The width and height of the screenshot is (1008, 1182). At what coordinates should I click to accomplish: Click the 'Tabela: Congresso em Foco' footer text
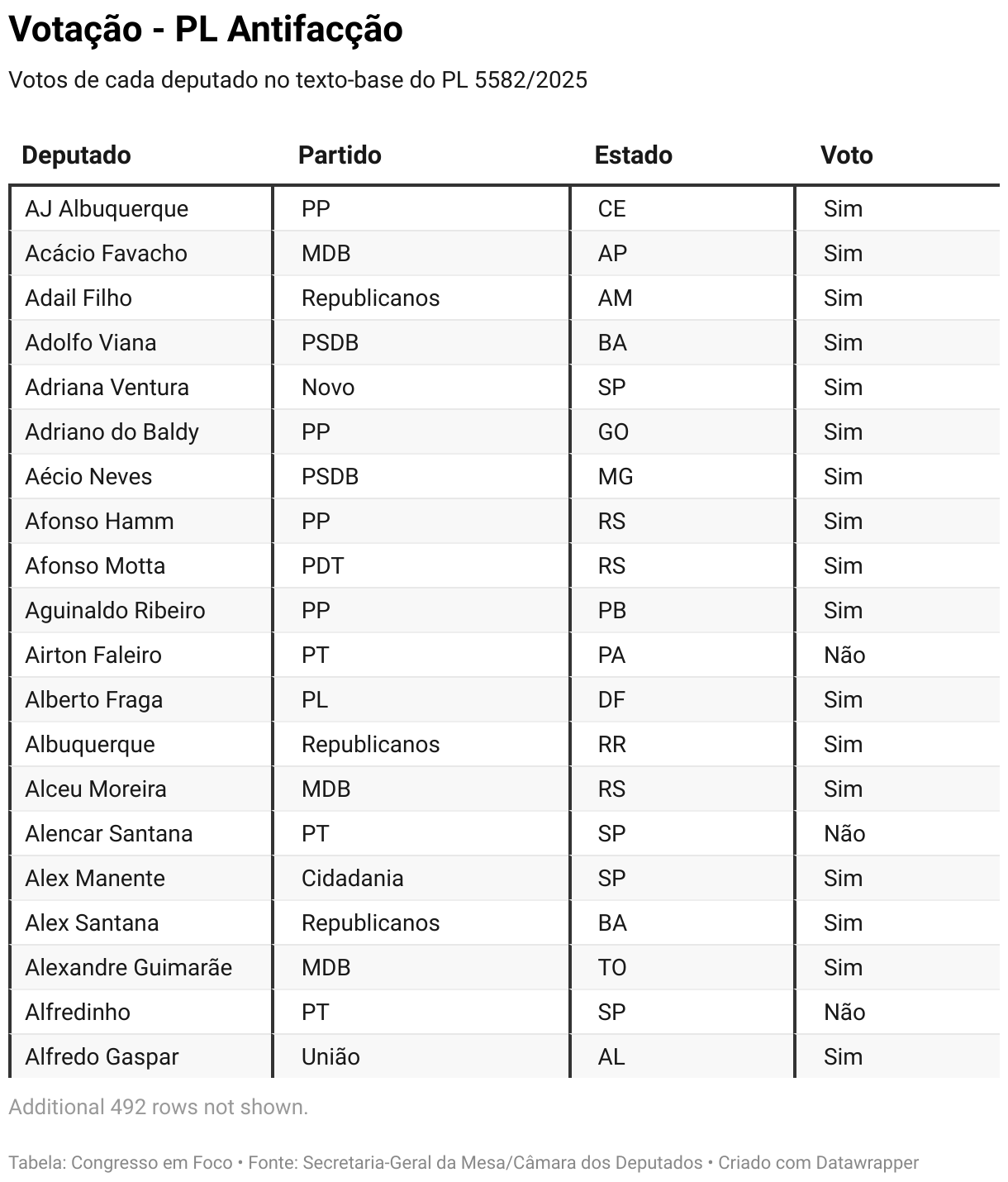click(x=121, y=1162)
